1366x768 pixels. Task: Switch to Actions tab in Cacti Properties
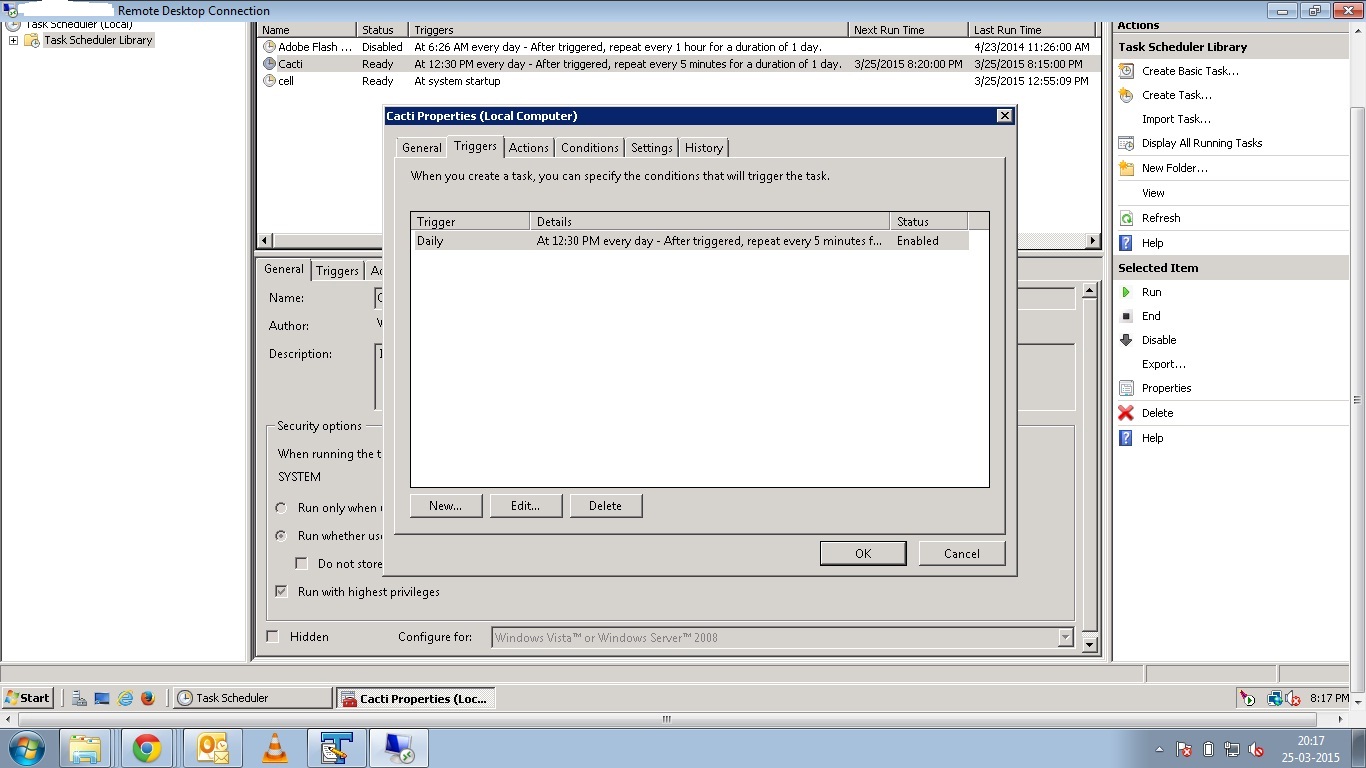coord(528,148)
